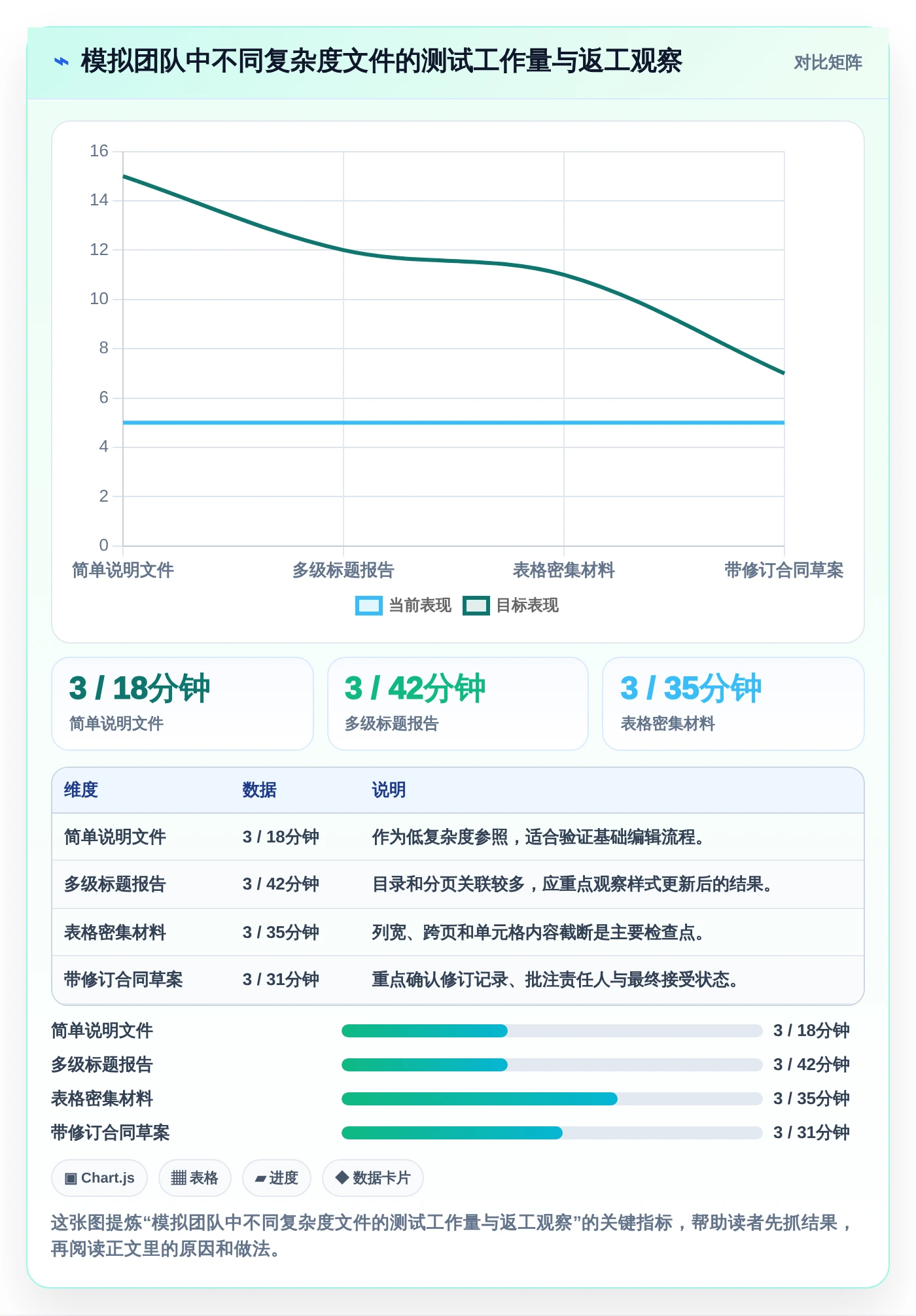Click the 目标表现 legend text
The height and width of the screenshot is (1316, 916).
[527, 606]
